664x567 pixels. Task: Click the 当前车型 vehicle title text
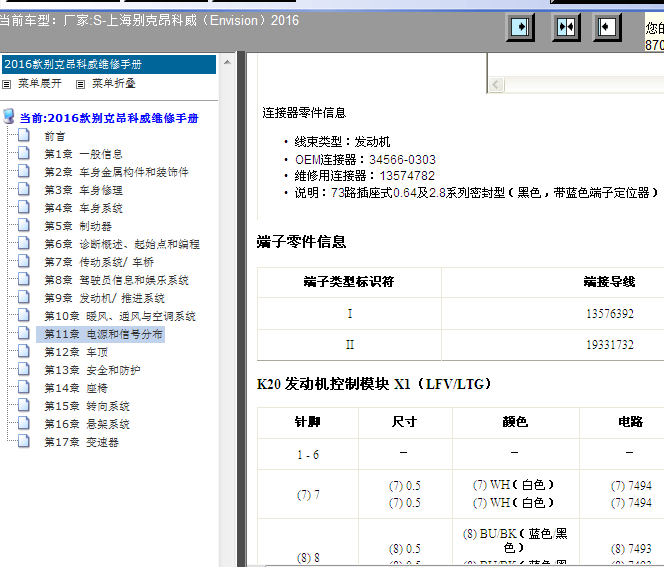pyautogui.click(x=149, y=20)
